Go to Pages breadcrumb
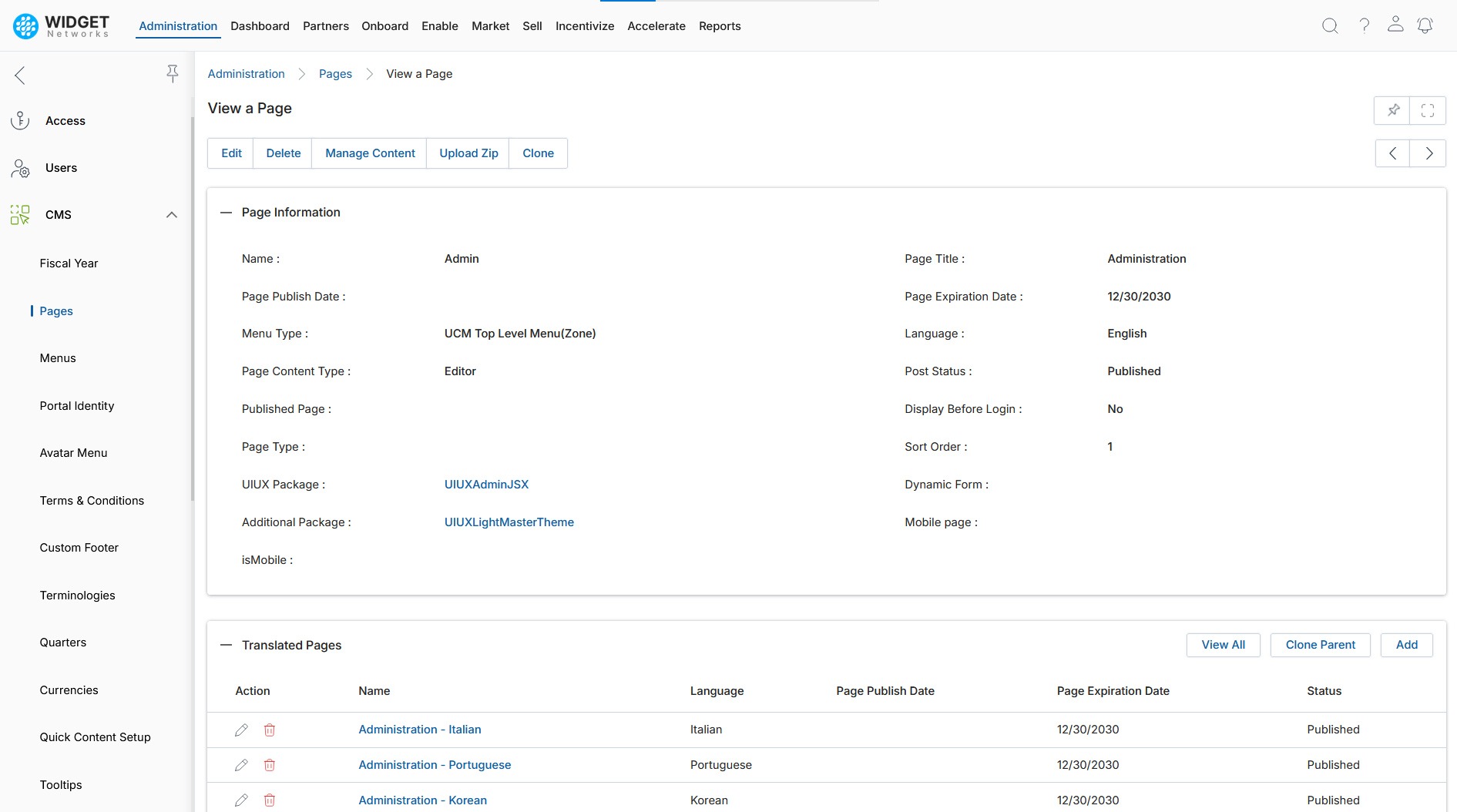 pyautogui.click(x=335, y=74)
